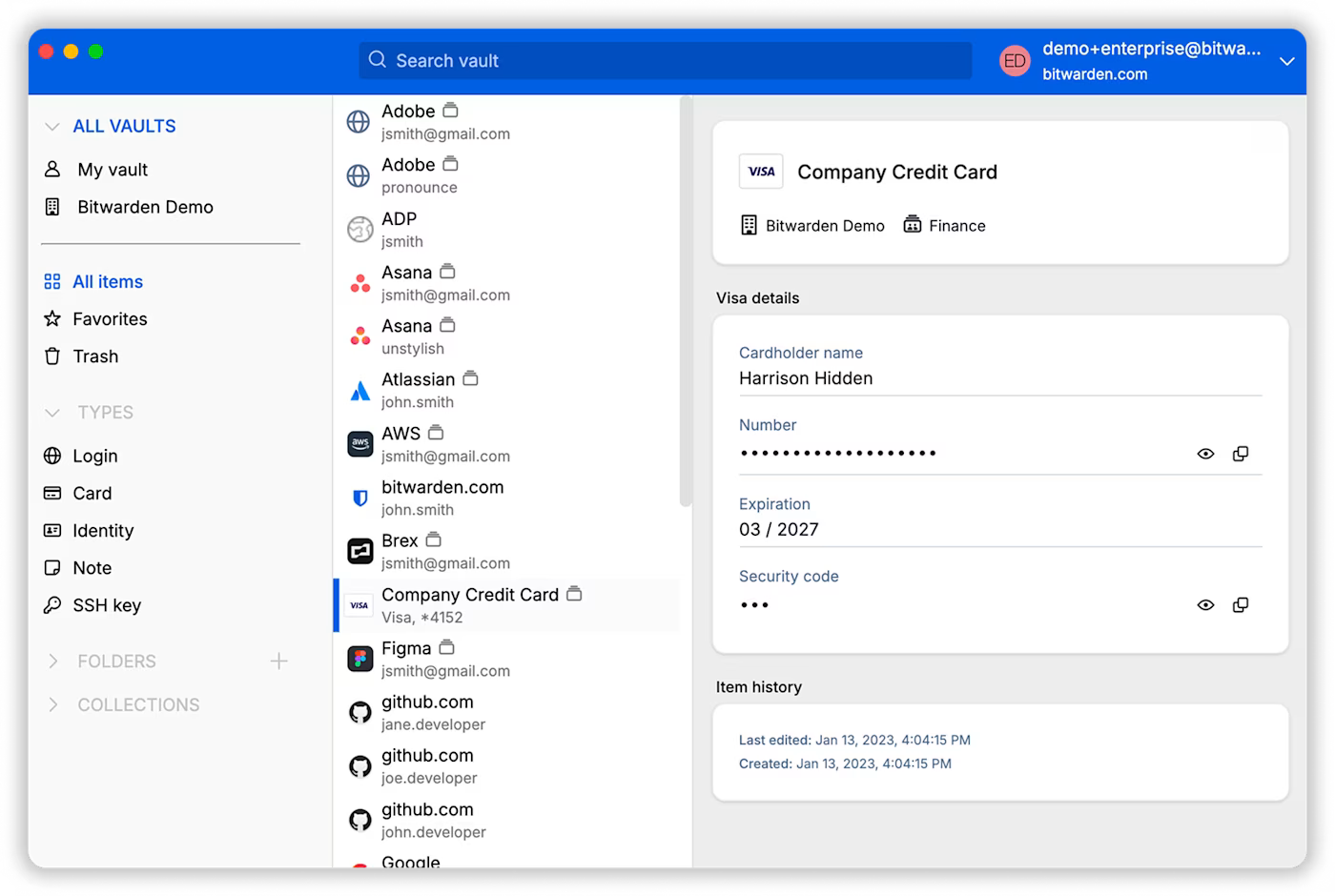The image size is (1335, 896).
Task: Collapse the All Vaults section
Action: pyautogui.click(x=52, y=127)
